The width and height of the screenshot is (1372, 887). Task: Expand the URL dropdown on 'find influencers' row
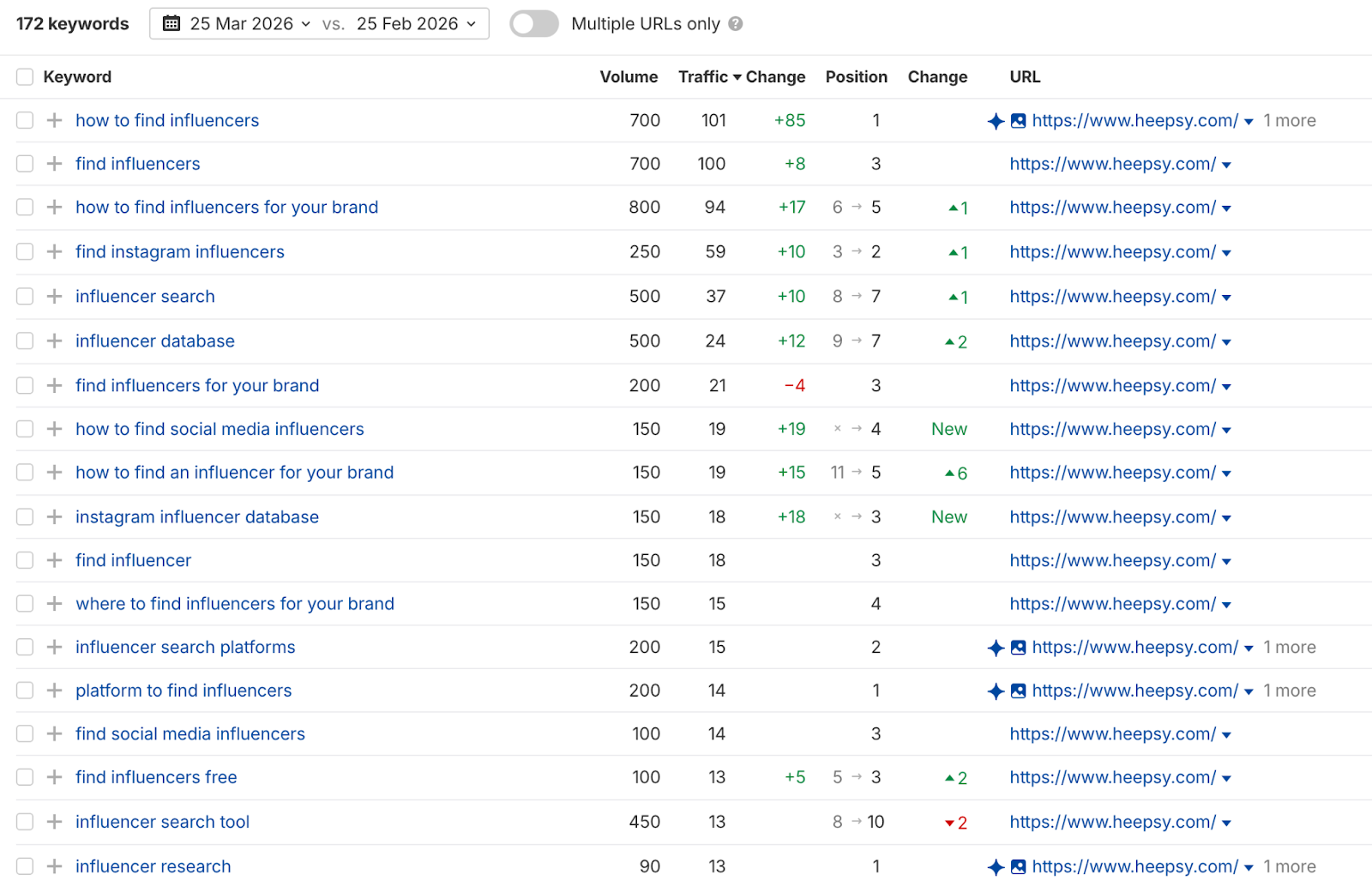(x=1229, y=163)
